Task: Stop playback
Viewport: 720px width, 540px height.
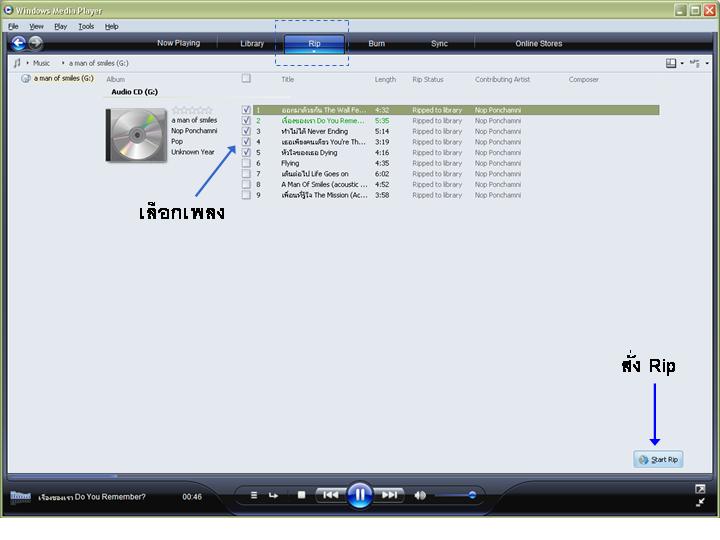Action: [301, 495]
